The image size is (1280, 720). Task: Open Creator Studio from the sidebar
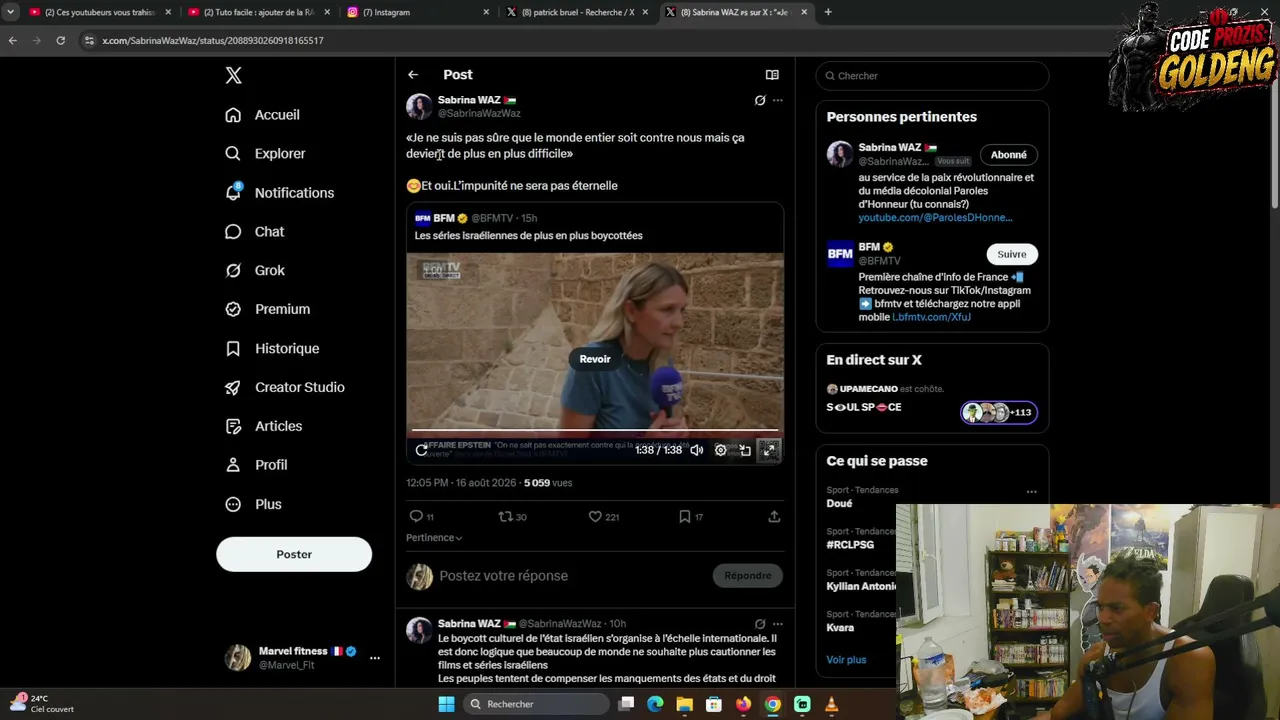[284, 388]
